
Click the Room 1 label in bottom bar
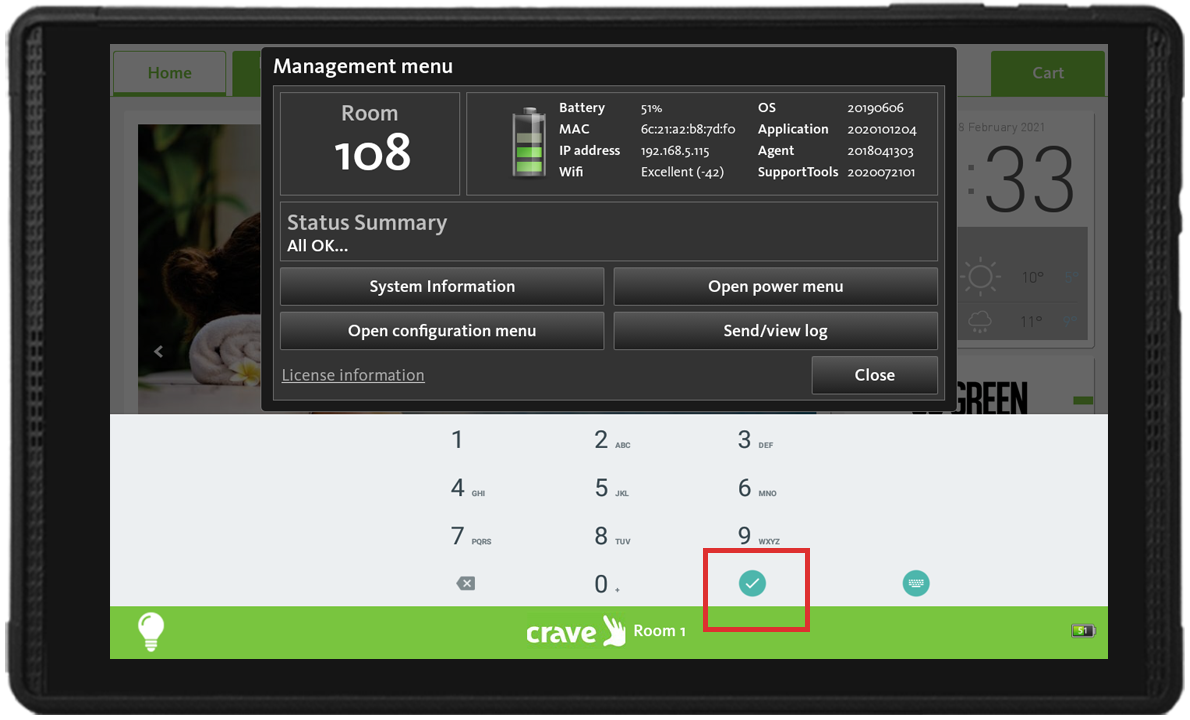point(659,631)
